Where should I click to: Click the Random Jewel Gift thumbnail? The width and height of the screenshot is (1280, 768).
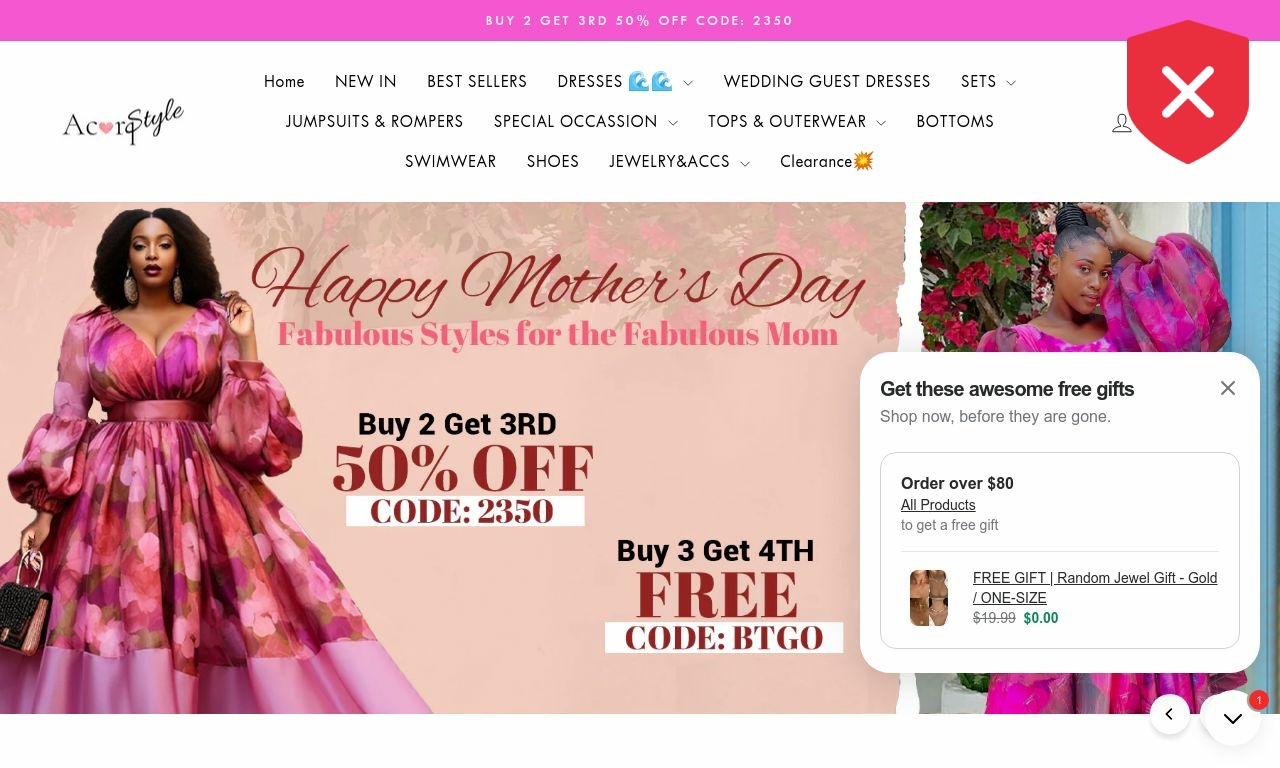coord(929,598)
